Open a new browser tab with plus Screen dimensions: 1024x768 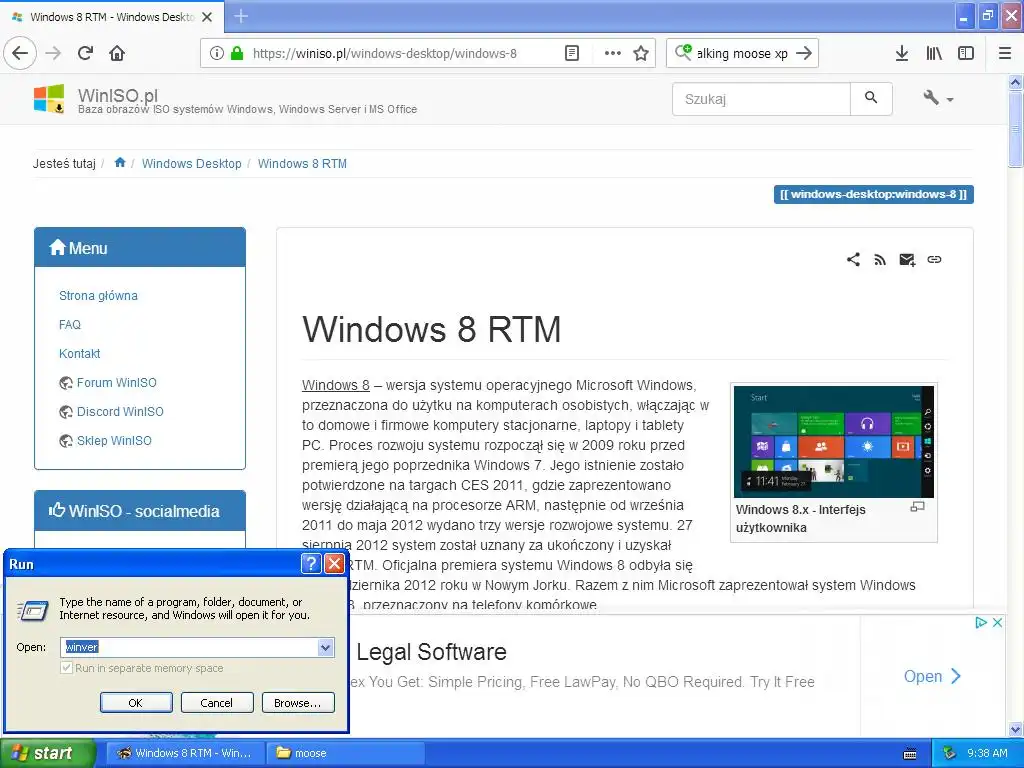pos(241,16)
